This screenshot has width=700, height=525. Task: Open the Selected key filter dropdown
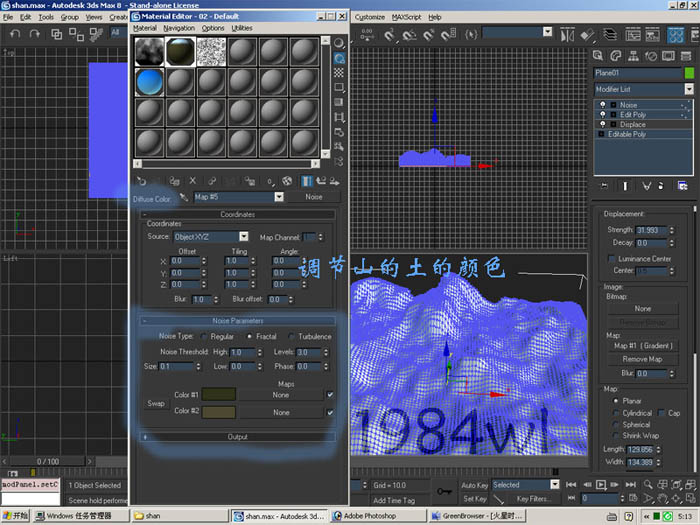pos(555,484)
